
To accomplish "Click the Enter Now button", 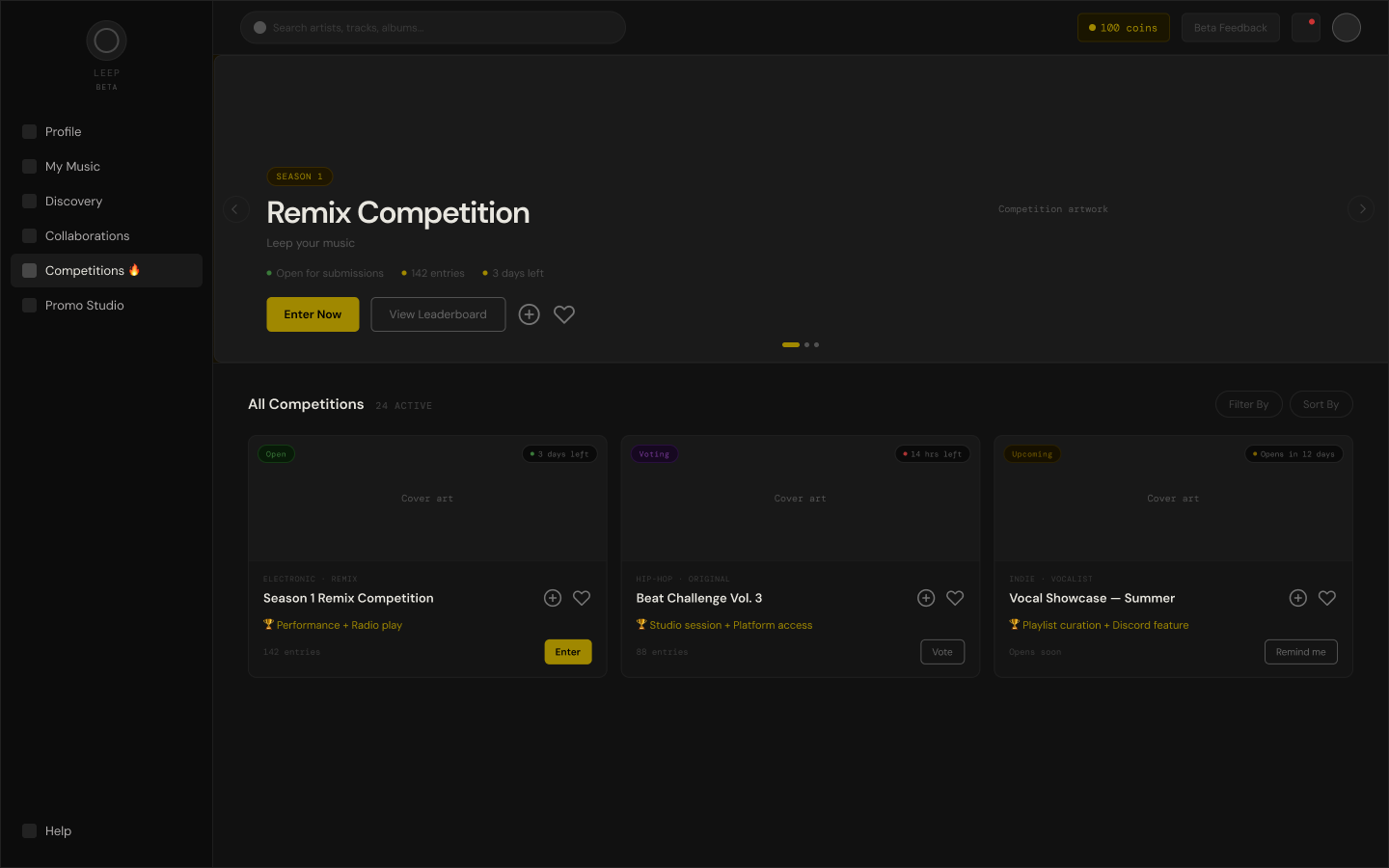I will [313, 314].
